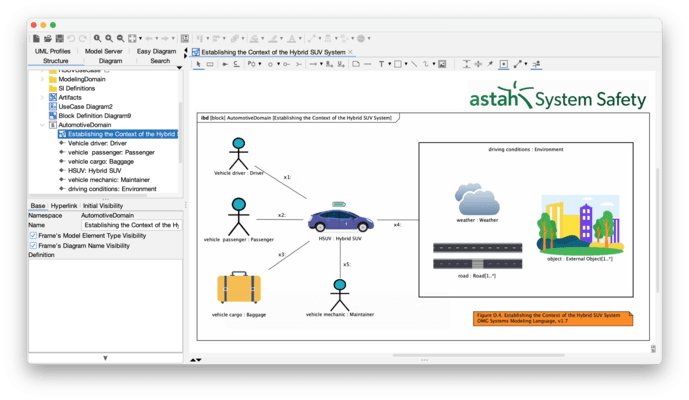This screenshot has width=689, height=400.
Task: Click the four-arrow alignment icon in diagram toolbar
Action: click(x=478, y=64)
